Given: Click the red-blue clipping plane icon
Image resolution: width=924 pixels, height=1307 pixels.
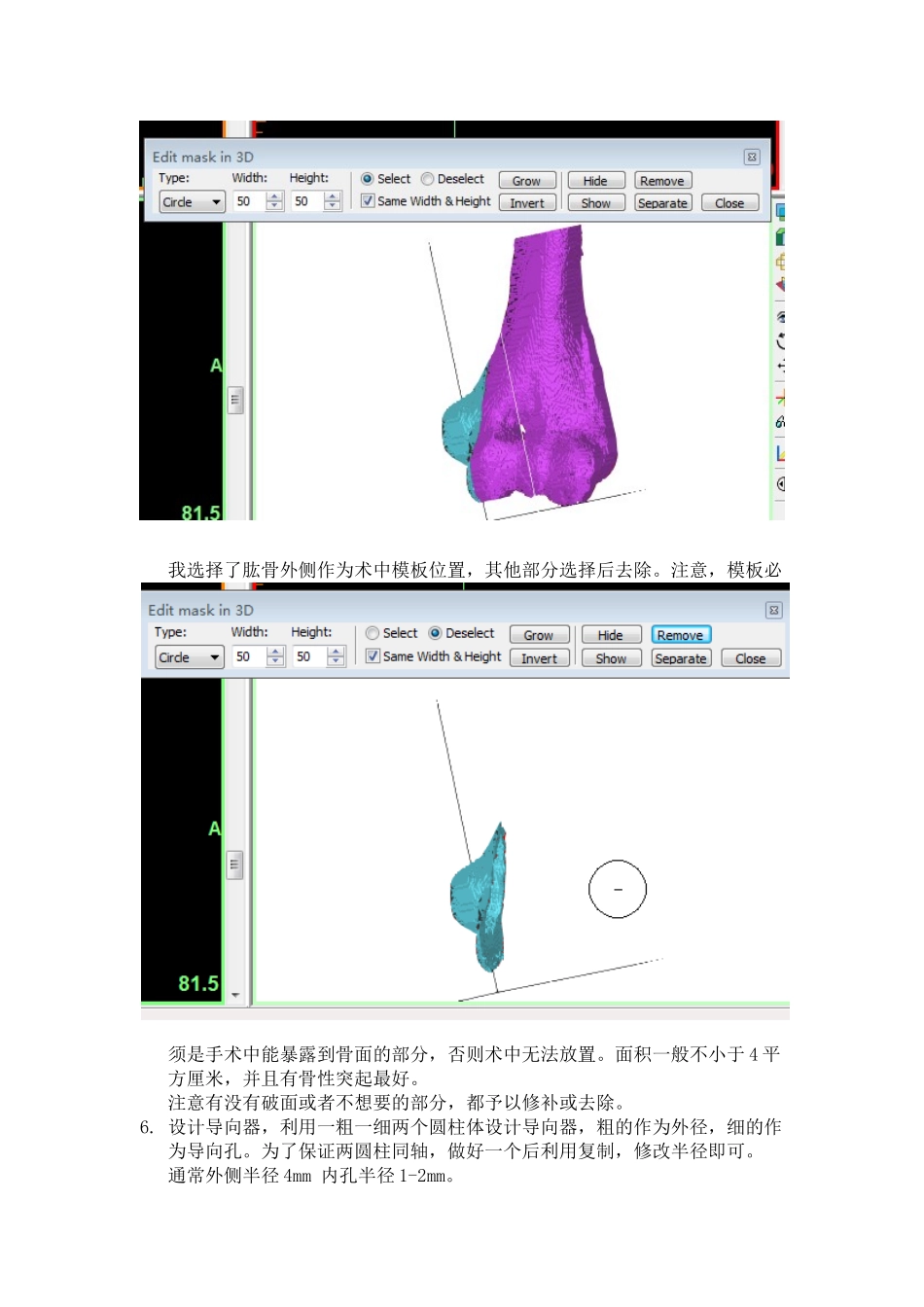Looking at the screenshot, I should click(780, 285).
